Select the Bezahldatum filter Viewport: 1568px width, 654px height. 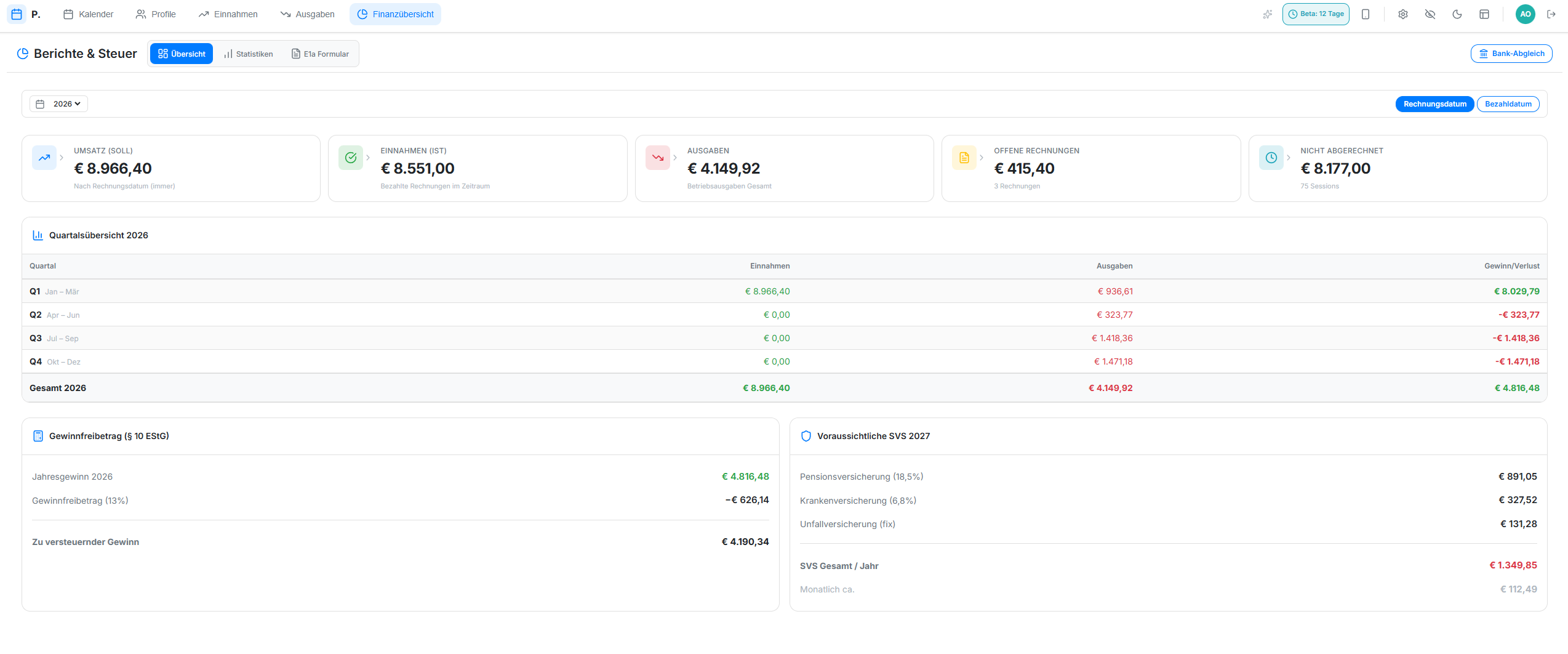[x=1508, y=103]
